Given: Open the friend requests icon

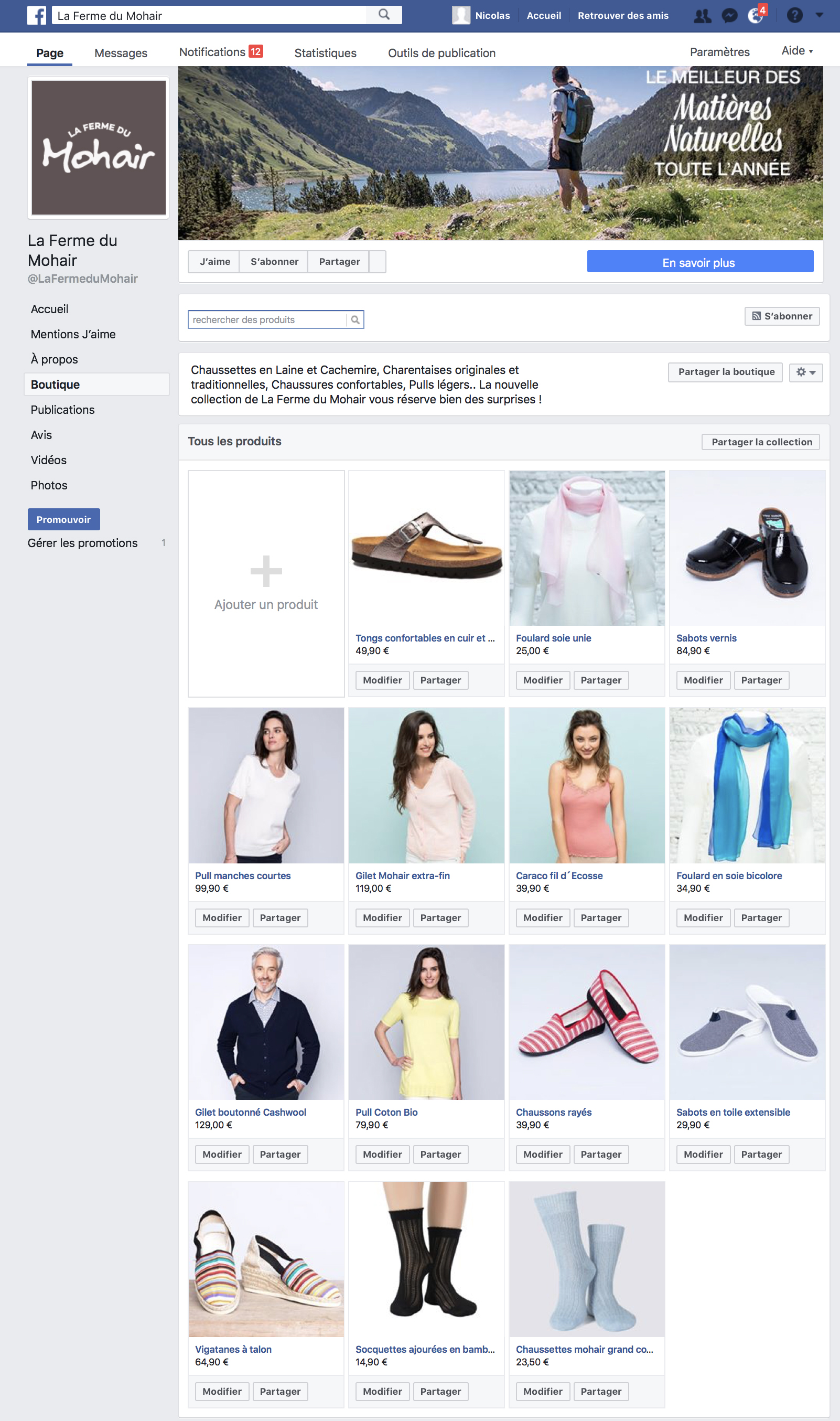Looking at the screenshot, I should pos(703,15).
